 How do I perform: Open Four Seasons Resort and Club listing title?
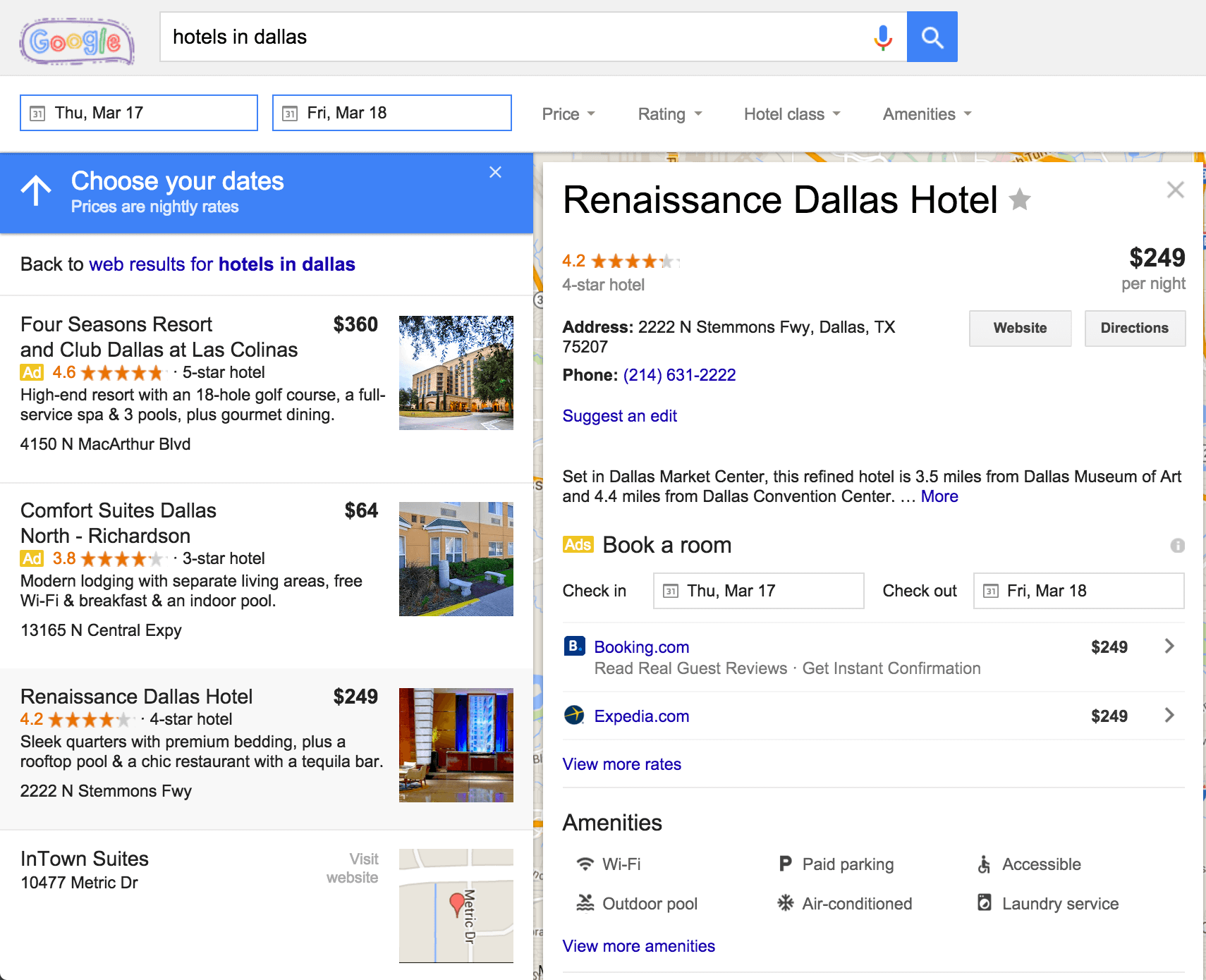tap(159, 337)
